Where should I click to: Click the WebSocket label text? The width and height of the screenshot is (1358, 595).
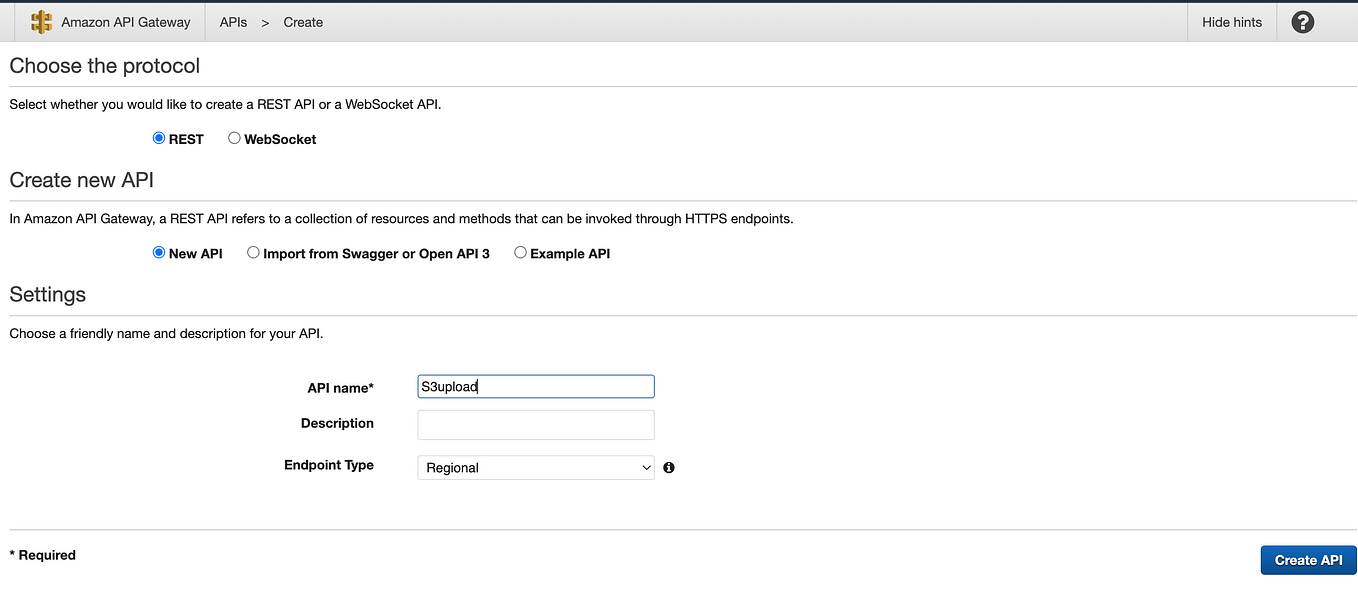tap(280, 140)
